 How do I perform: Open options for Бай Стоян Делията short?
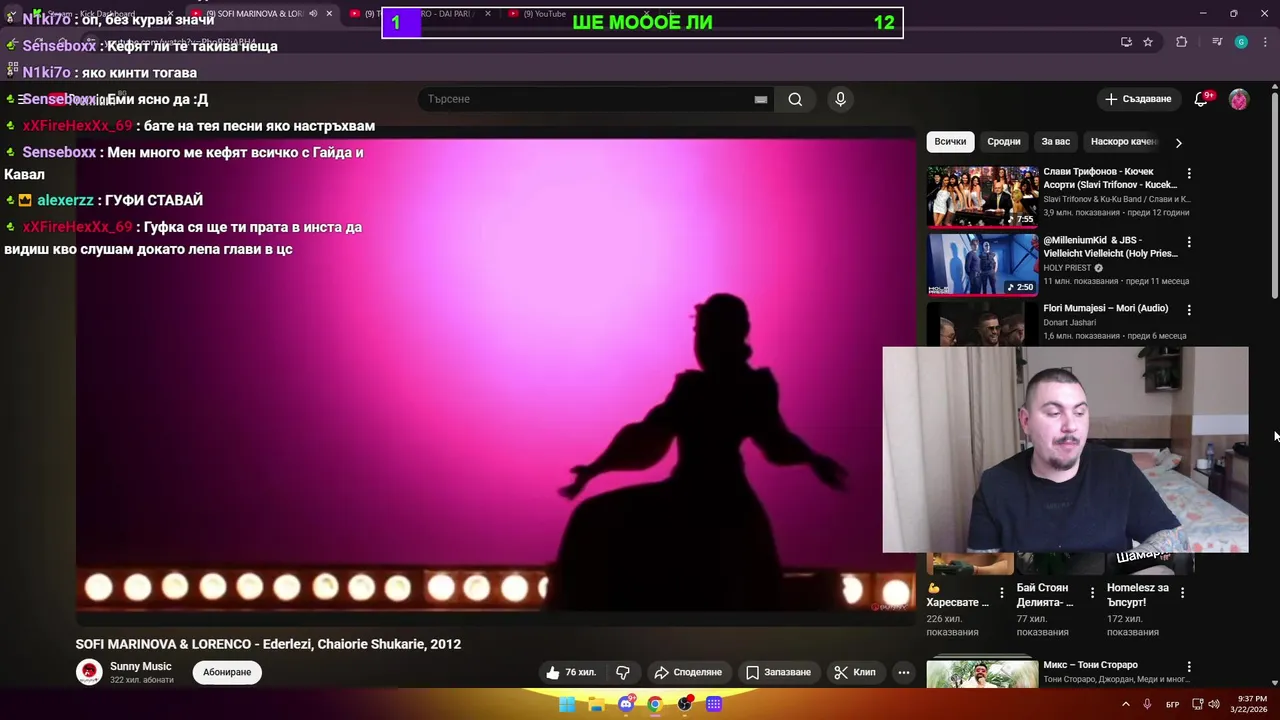tap(1092, 593)
